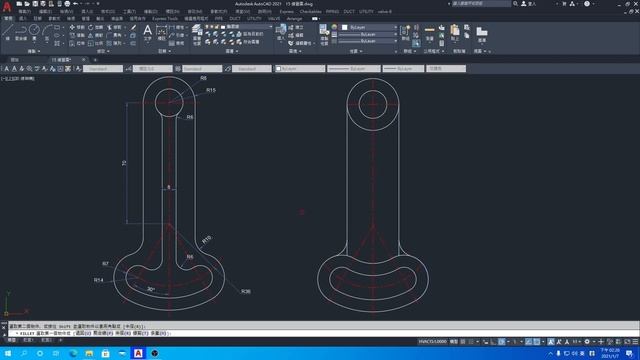
Task: Click the white color swatch in properties panel
Action: [344, 27]
